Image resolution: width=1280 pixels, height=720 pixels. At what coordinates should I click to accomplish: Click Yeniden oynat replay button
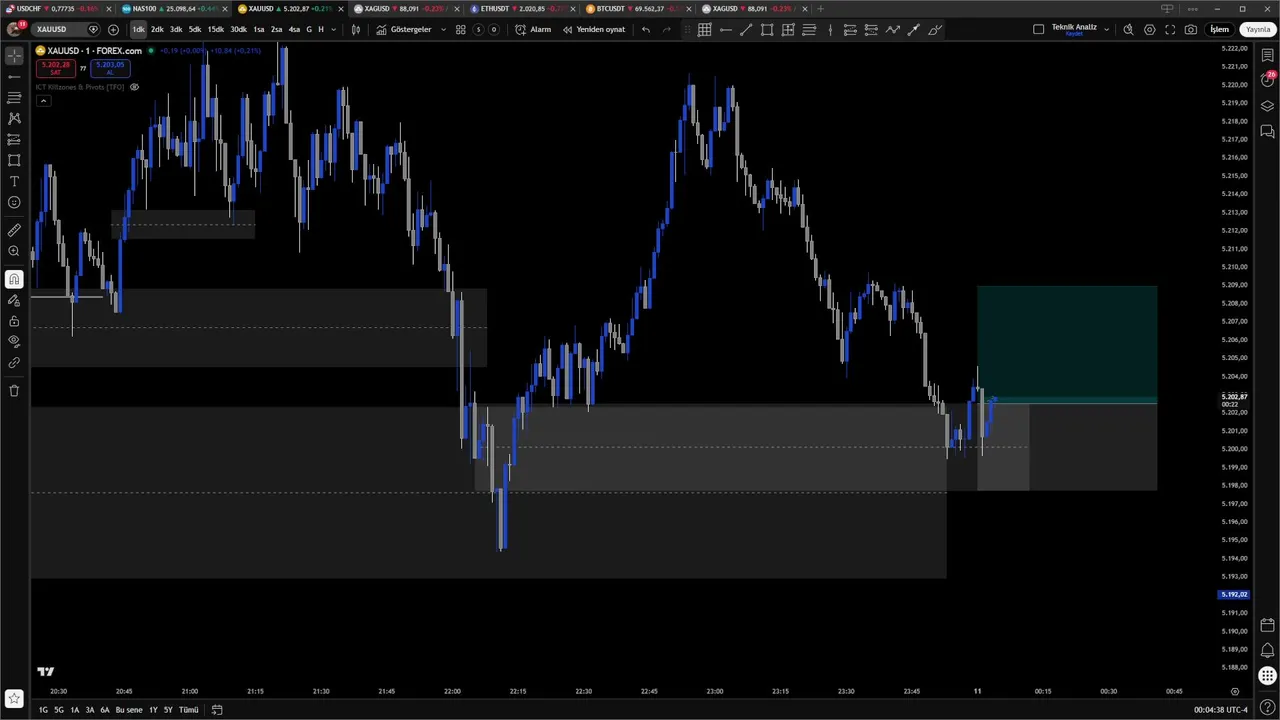tap(594, 29)
